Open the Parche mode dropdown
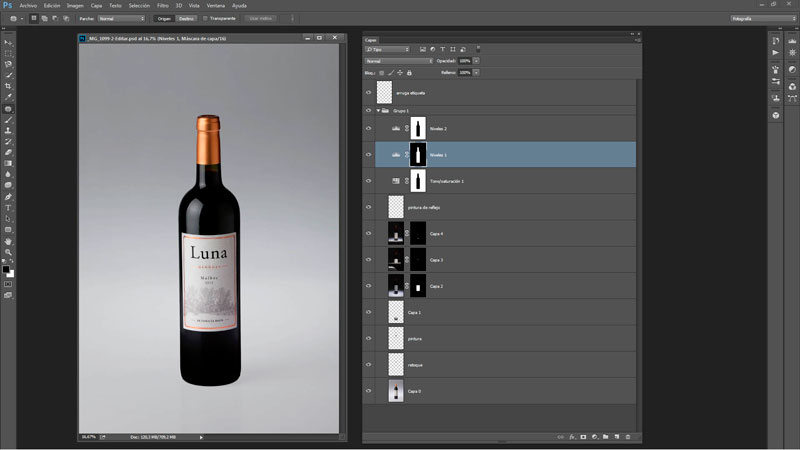The height and width of the screenshot is (450, 800). 121,18
